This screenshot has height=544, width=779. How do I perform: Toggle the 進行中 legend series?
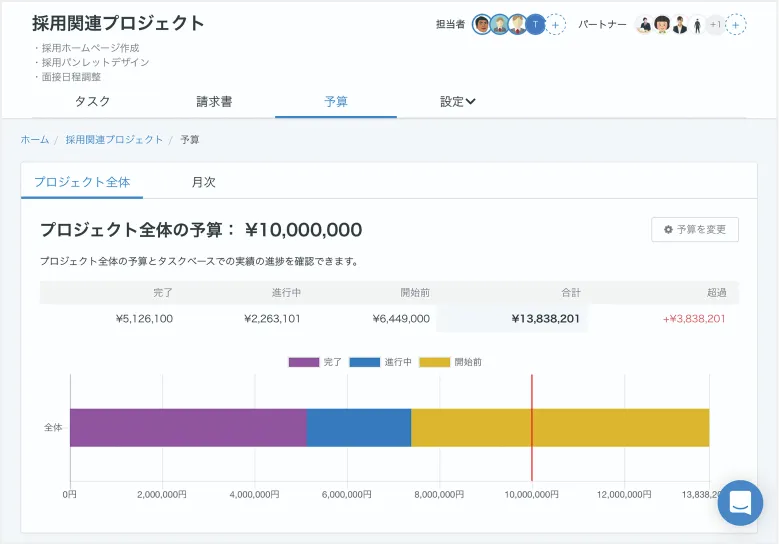[x=381, y=362]
